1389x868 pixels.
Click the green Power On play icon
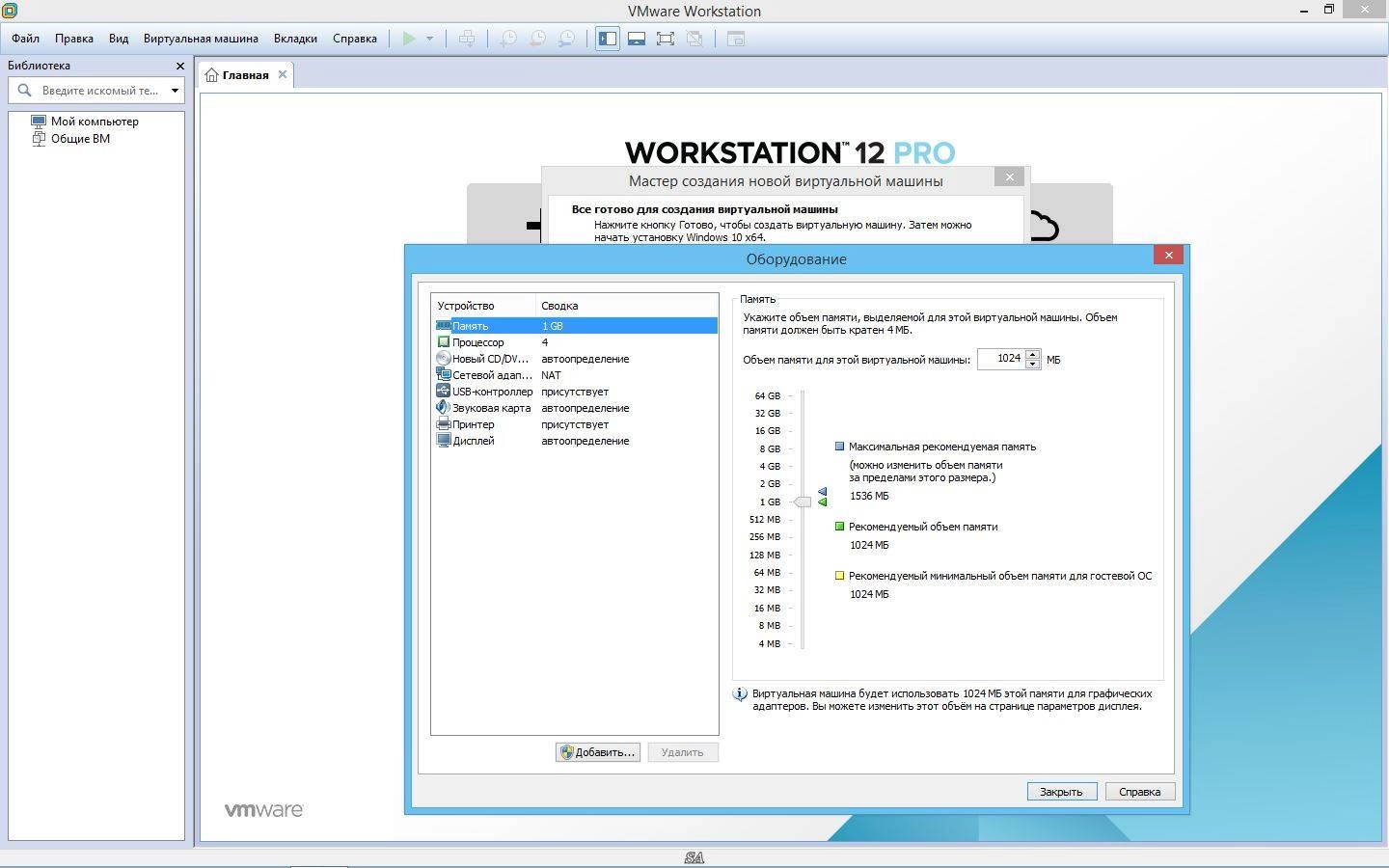pos(409,39)
